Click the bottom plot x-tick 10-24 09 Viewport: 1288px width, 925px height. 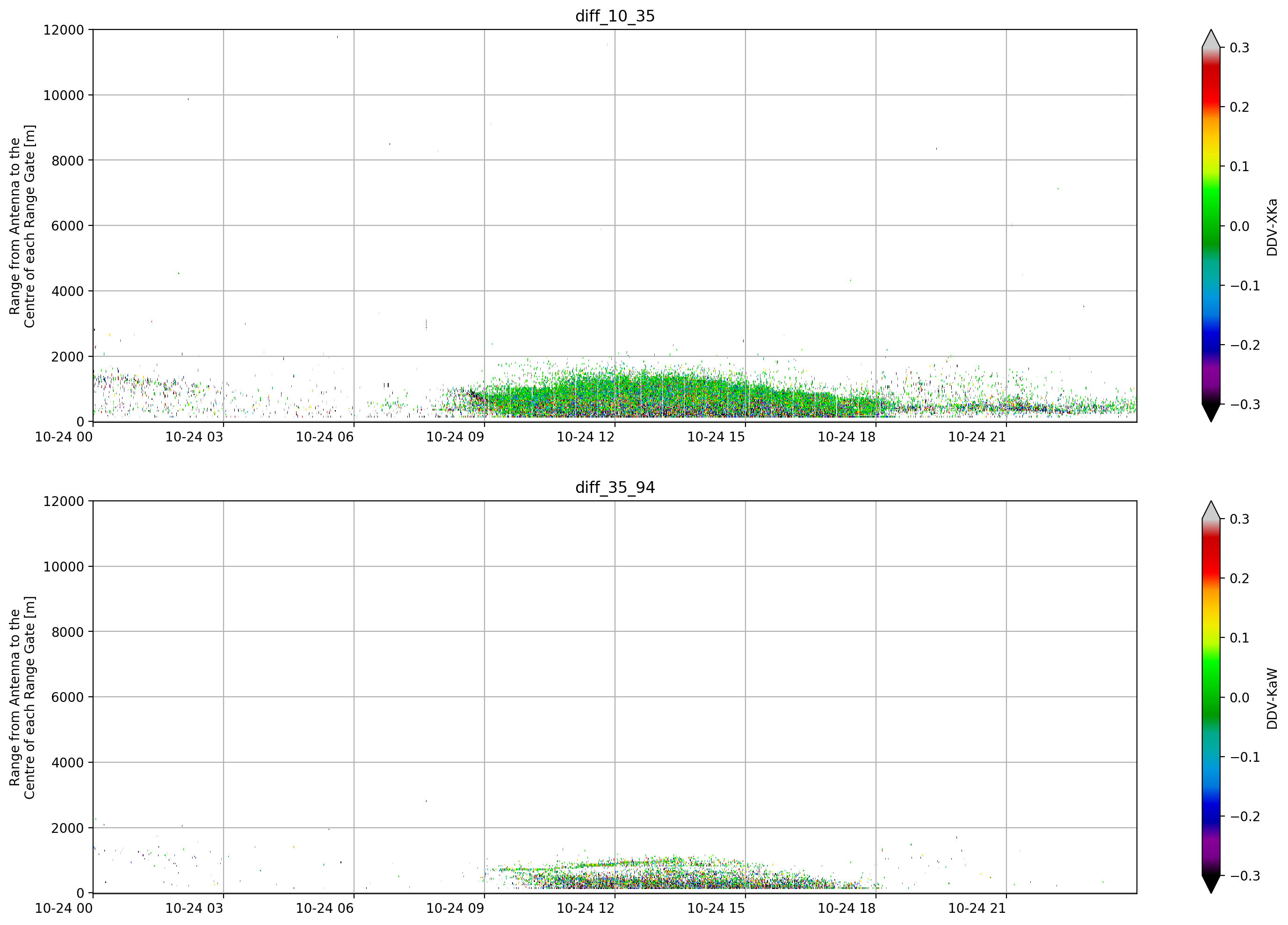coord(455,908)
